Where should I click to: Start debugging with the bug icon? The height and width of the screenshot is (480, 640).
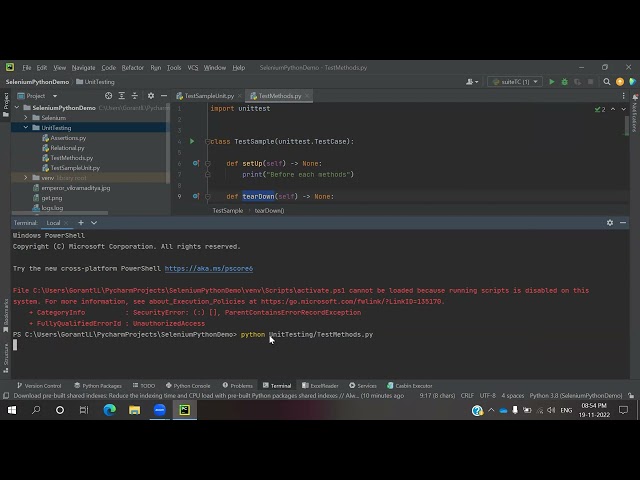(x=564, y=82)
